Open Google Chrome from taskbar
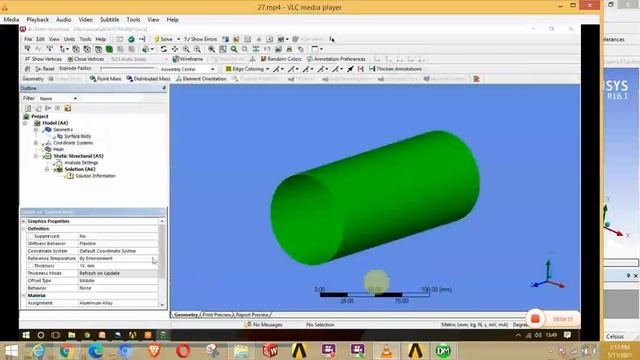Screen dimensions: 640x360 pos(67,351)
